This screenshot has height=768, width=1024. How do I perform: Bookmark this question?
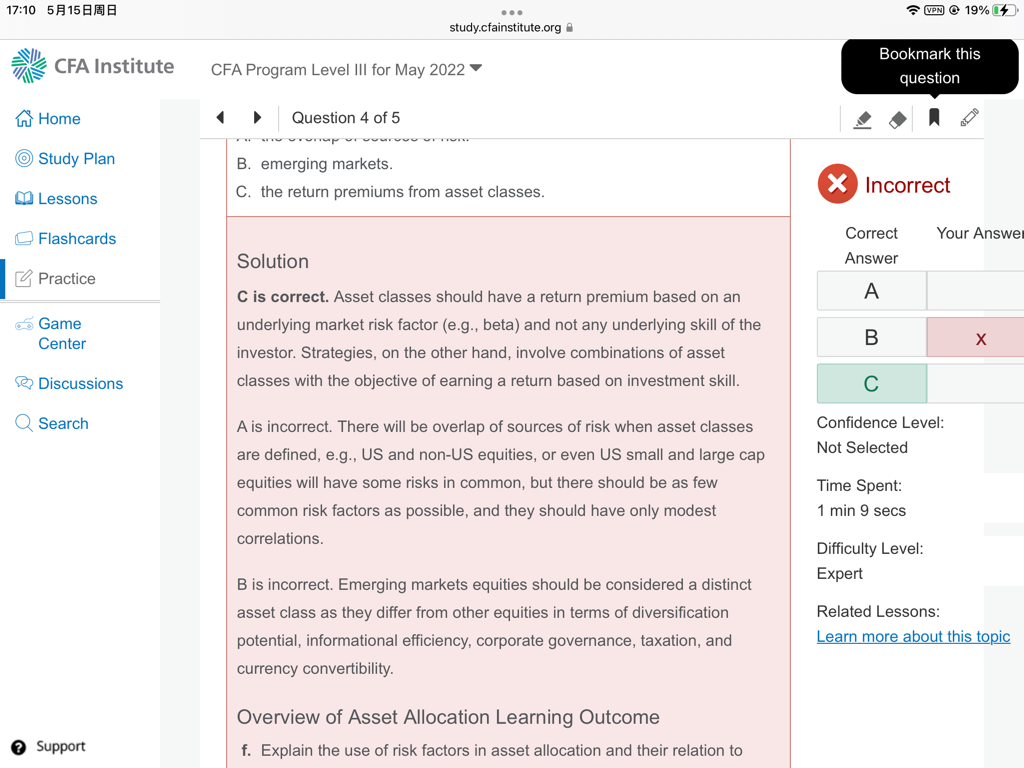click(x=934, y=118)
